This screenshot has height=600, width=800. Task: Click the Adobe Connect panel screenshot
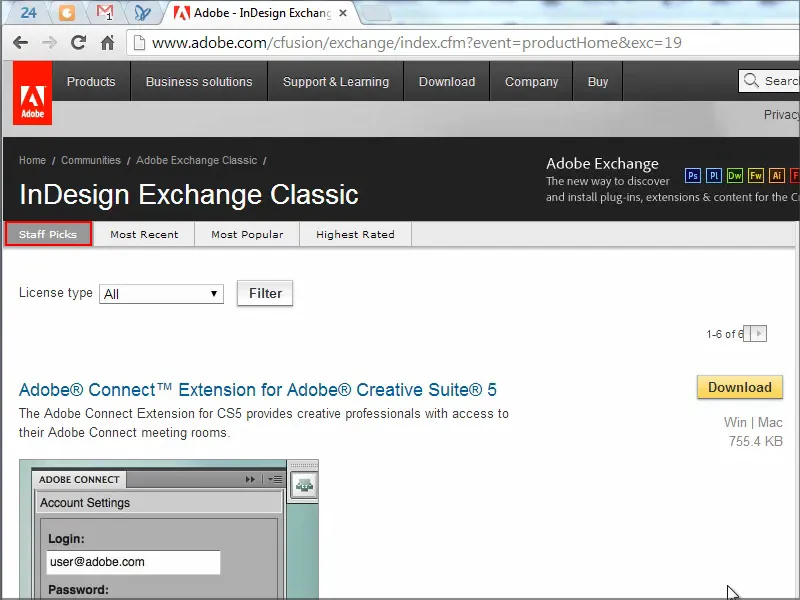169,529
